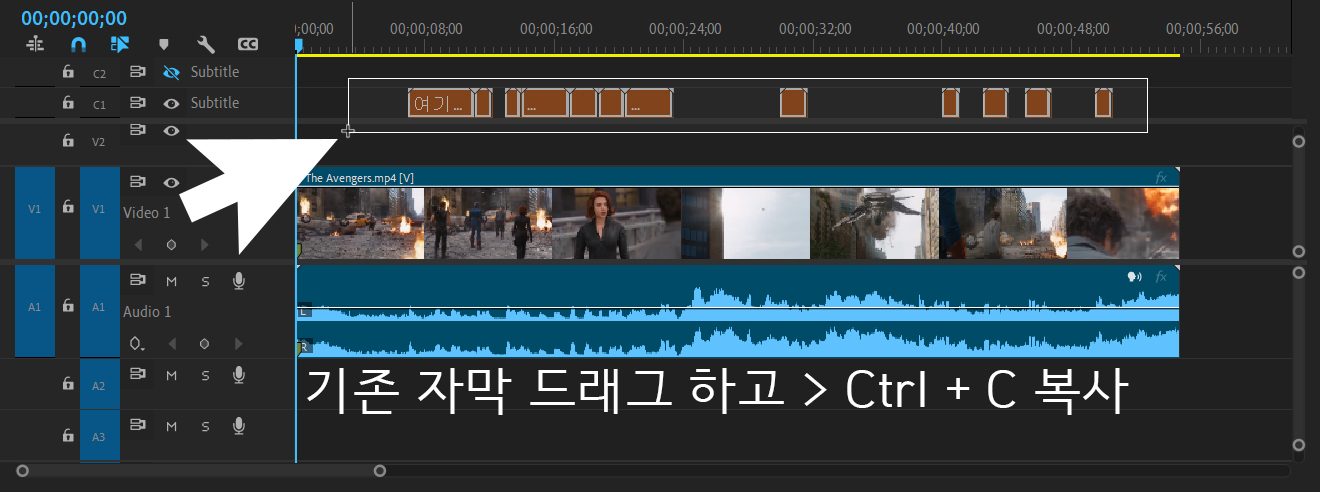
Task: Add keyframe on Audio 1 track
Action: (x=205, y=344)
